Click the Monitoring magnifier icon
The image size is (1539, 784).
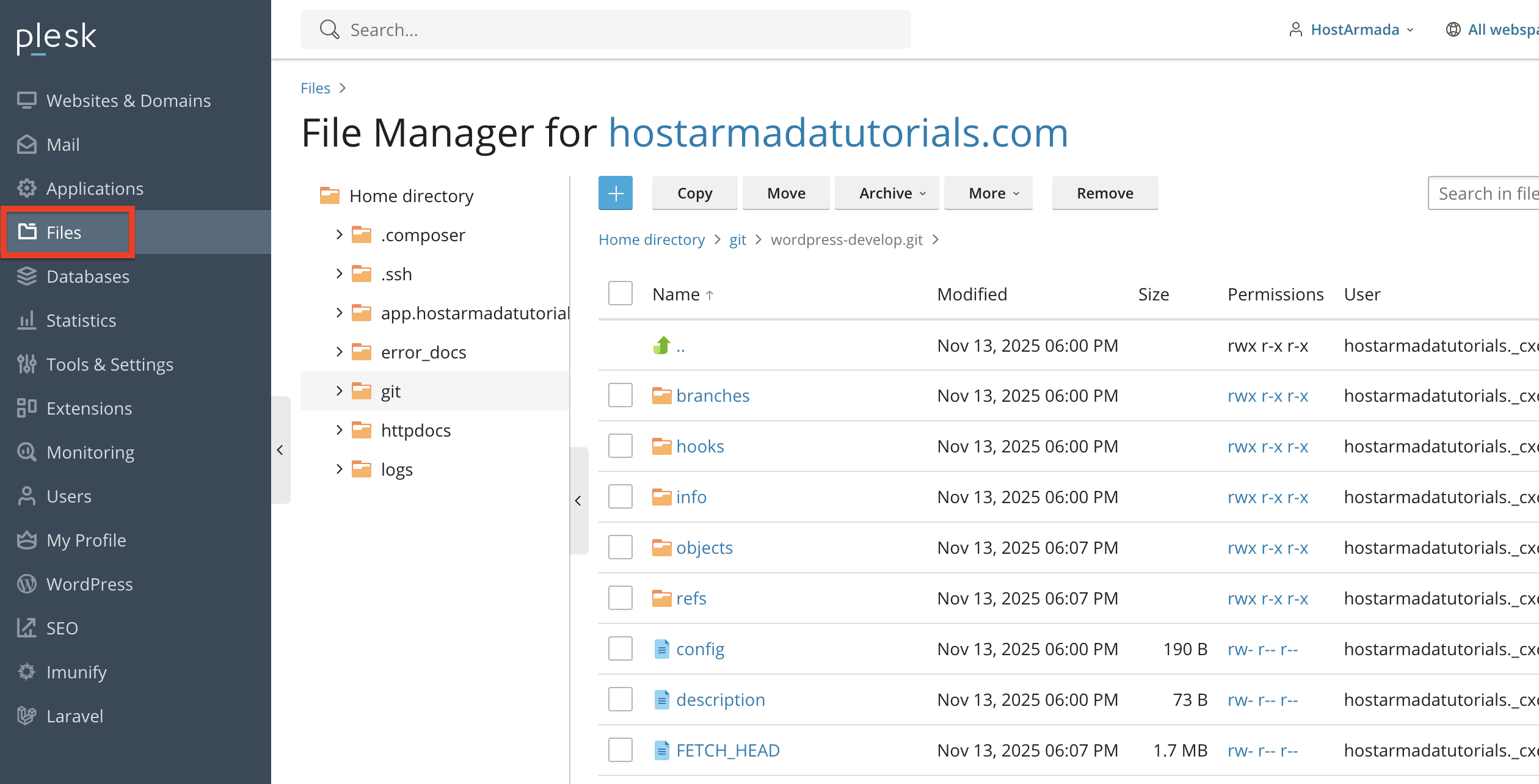[27, 452]
